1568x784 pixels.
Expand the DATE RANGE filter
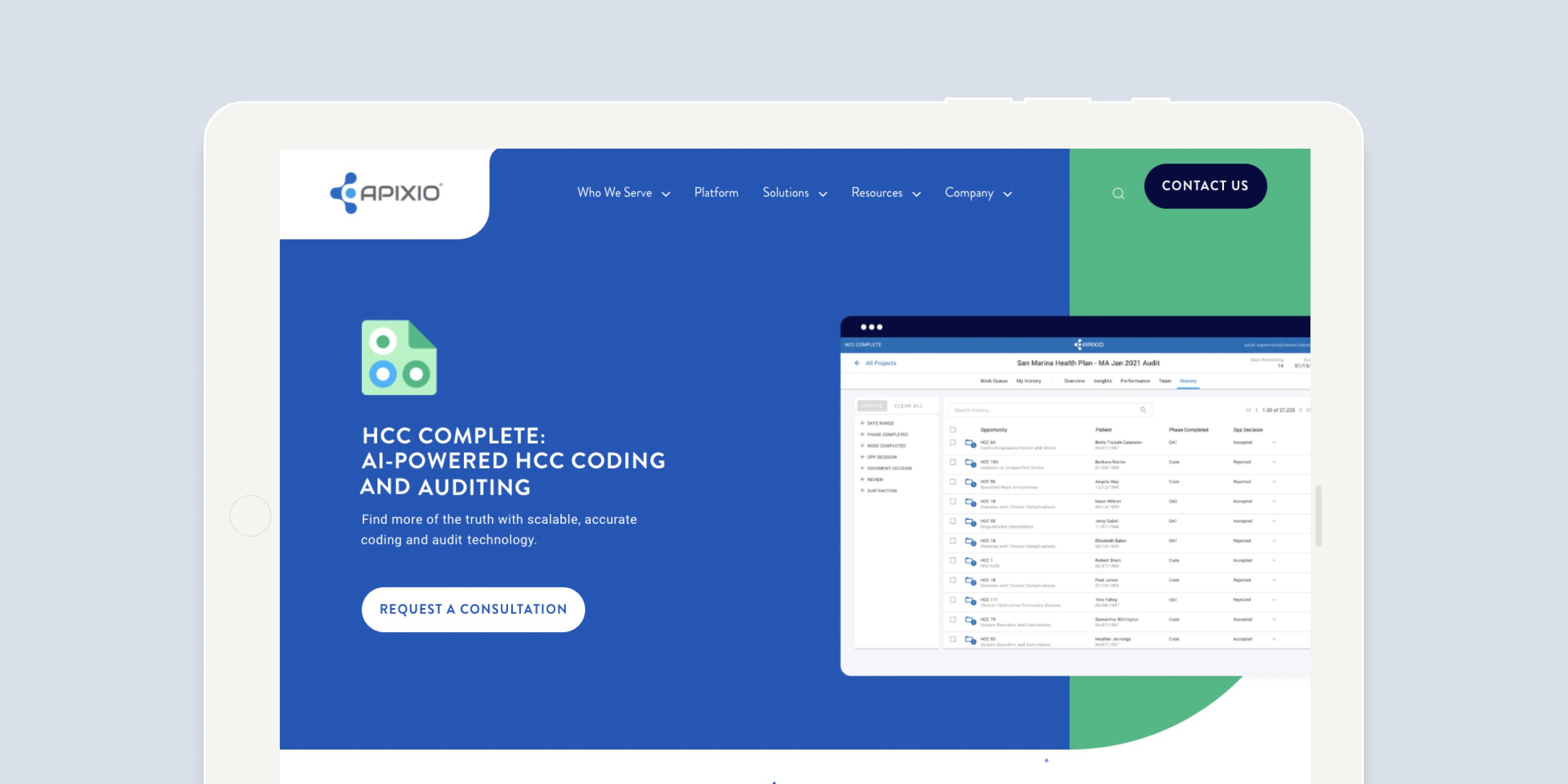[877, 423]
